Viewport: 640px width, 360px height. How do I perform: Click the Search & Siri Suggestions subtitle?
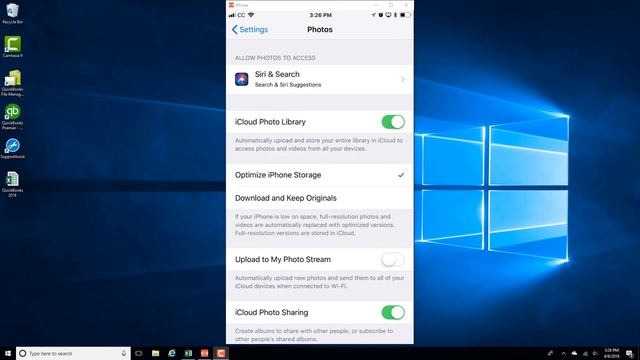tap(288, 85)
